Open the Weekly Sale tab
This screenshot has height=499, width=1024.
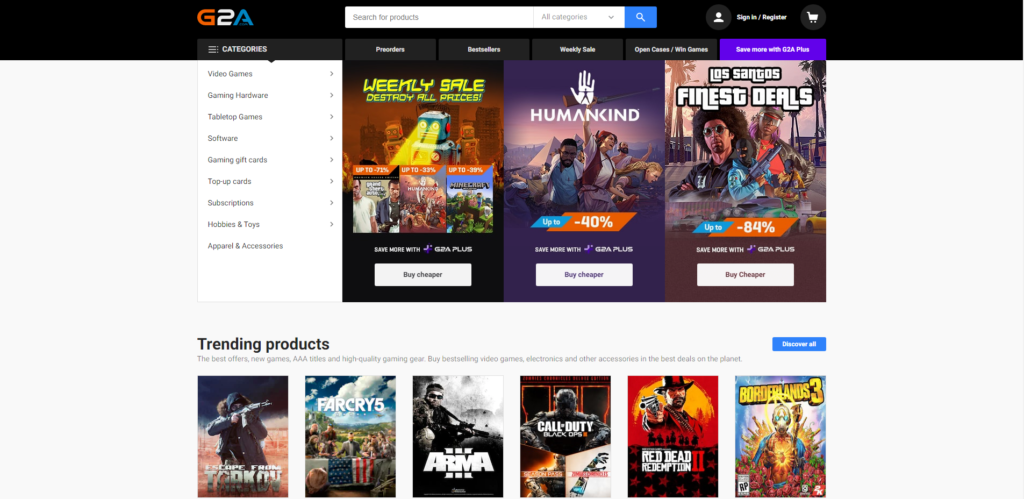click(x=577, y=49)
